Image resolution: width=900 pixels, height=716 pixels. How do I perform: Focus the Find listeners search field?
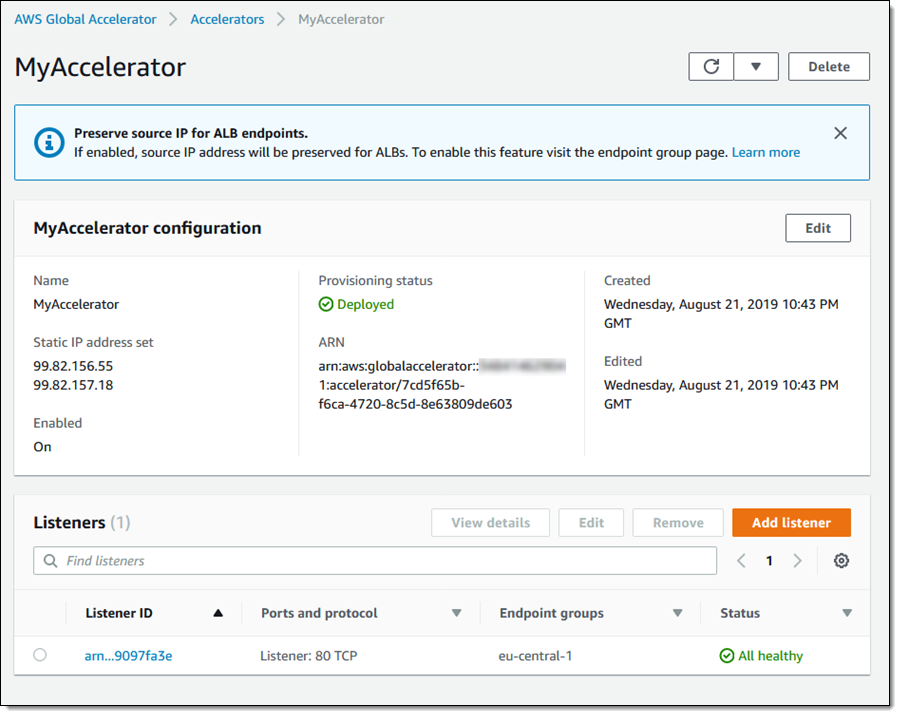click(x=375, y=560)
